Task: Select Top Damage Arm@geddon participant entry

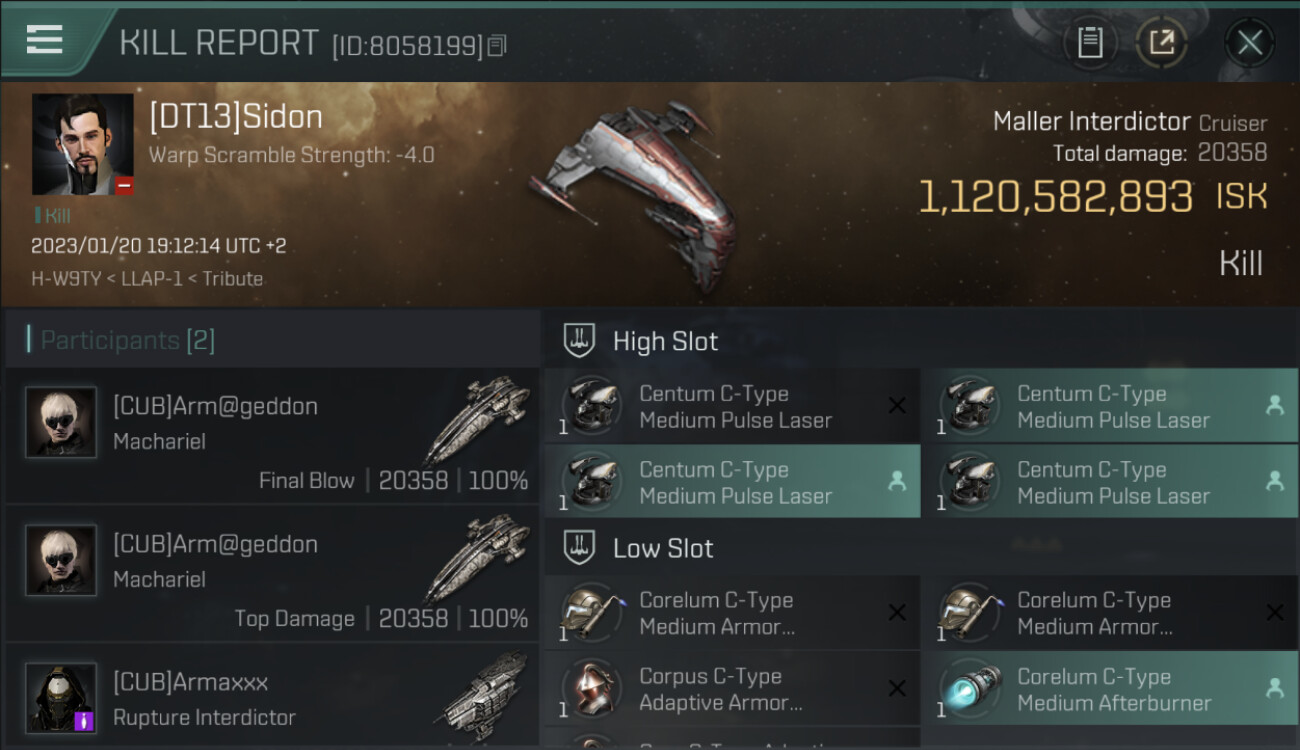Action: (x=272, y=573)
